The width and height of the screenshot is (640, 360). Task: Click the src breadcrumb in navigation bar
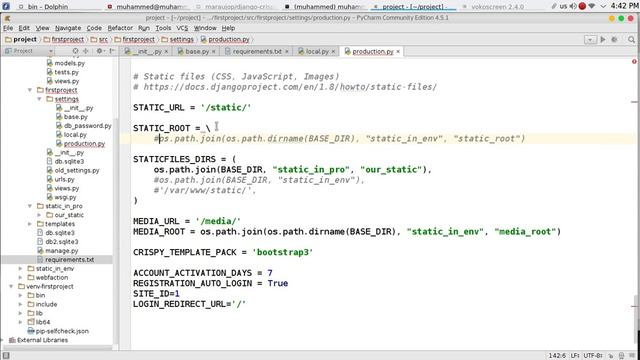(x=100, y=39)
